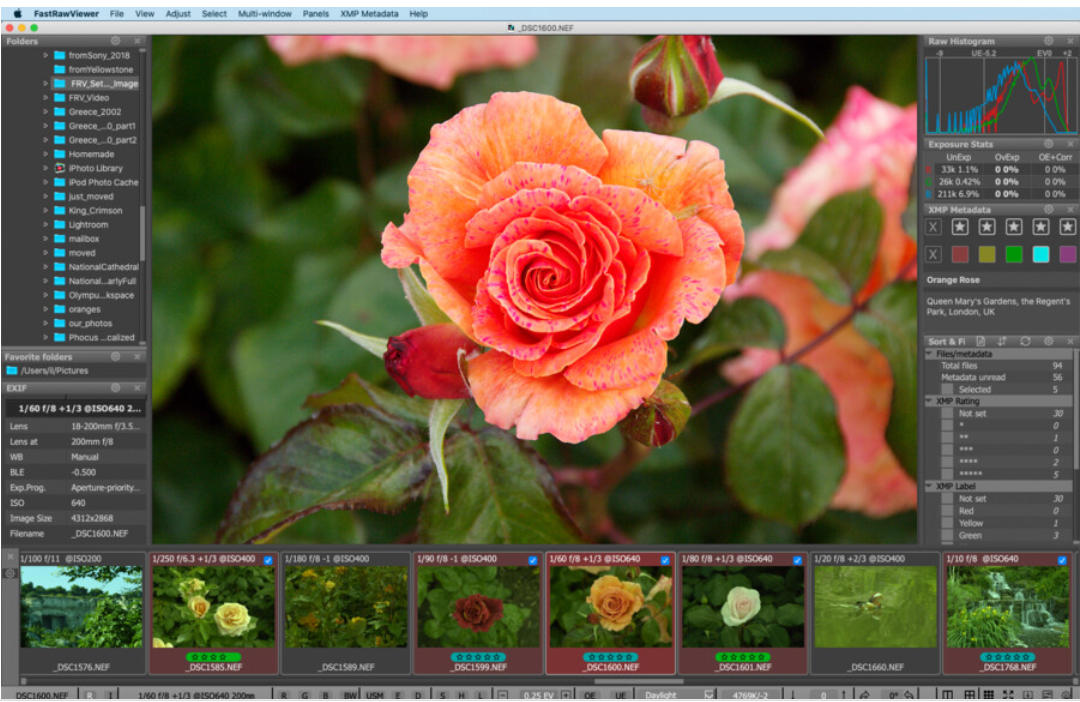Collapse the Files/metadata section
Image resolution: width=1080 pixels, height=702 pixels.
929,353
